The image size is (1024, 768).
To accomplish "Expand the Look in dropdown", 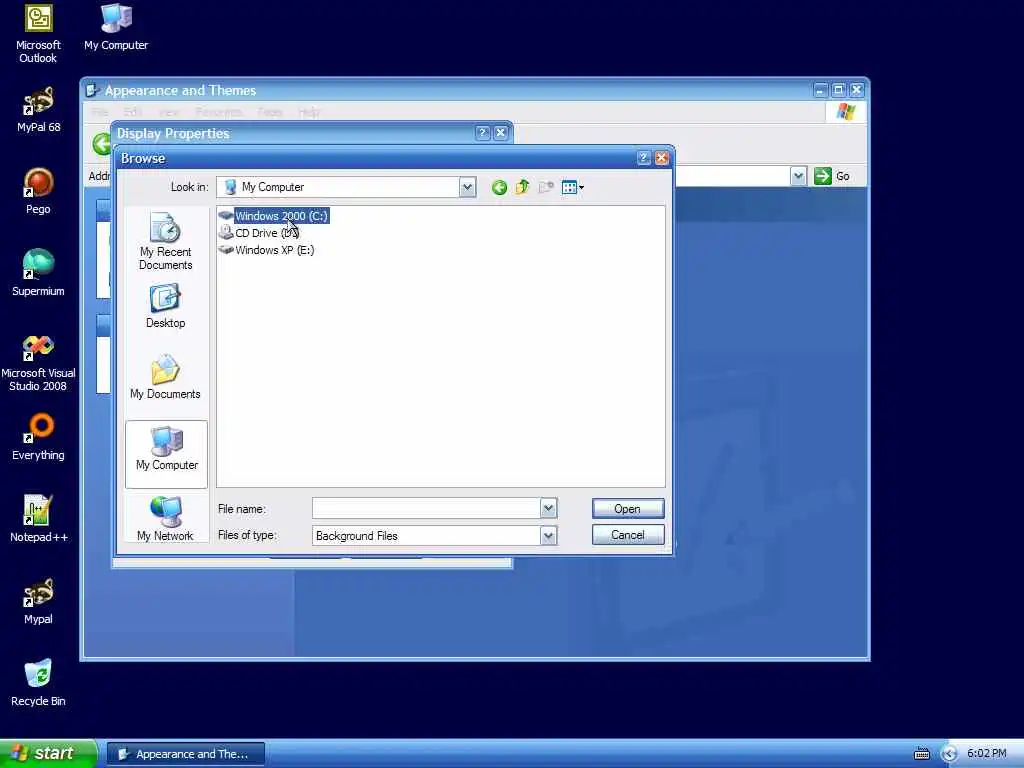I will click(x=467, y=187).
